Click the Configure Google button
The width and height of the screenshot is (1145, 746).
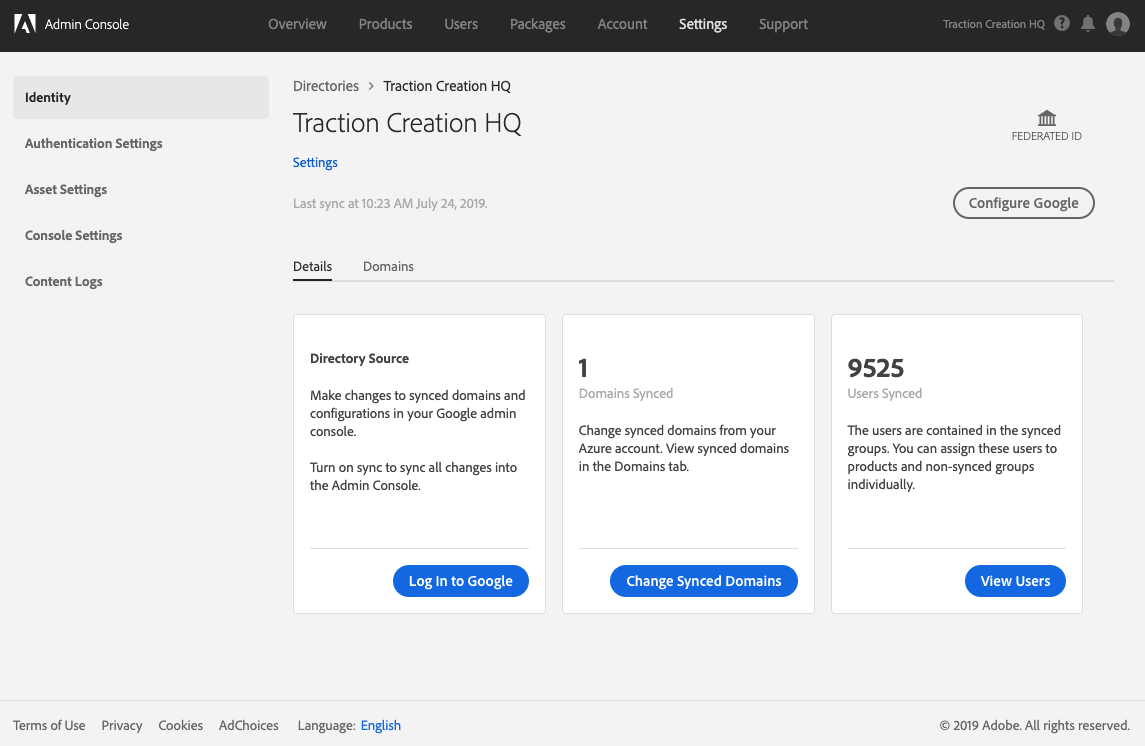pyautogui.click(x=1023, y=203)
